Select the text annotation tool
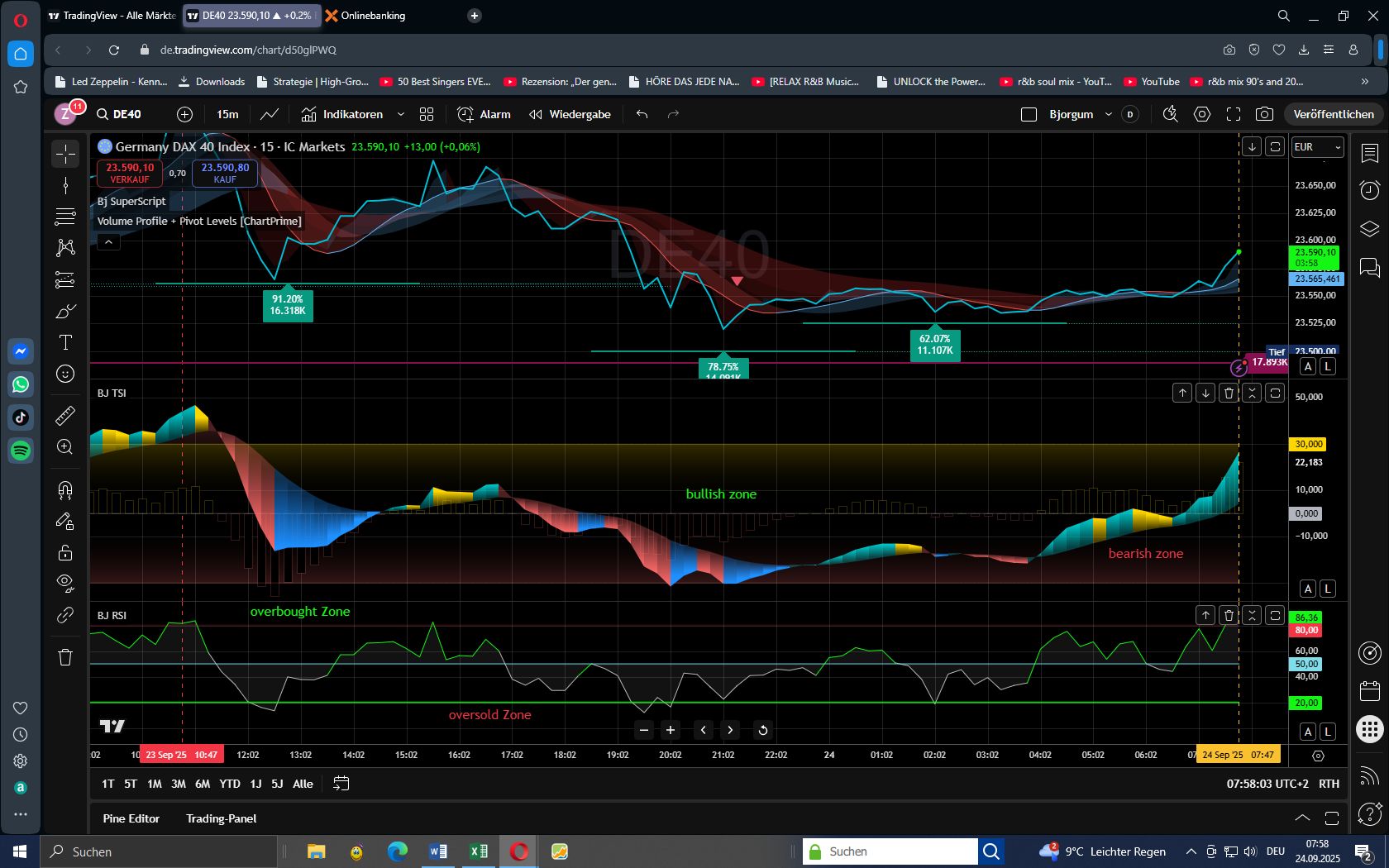 (64, 342)
